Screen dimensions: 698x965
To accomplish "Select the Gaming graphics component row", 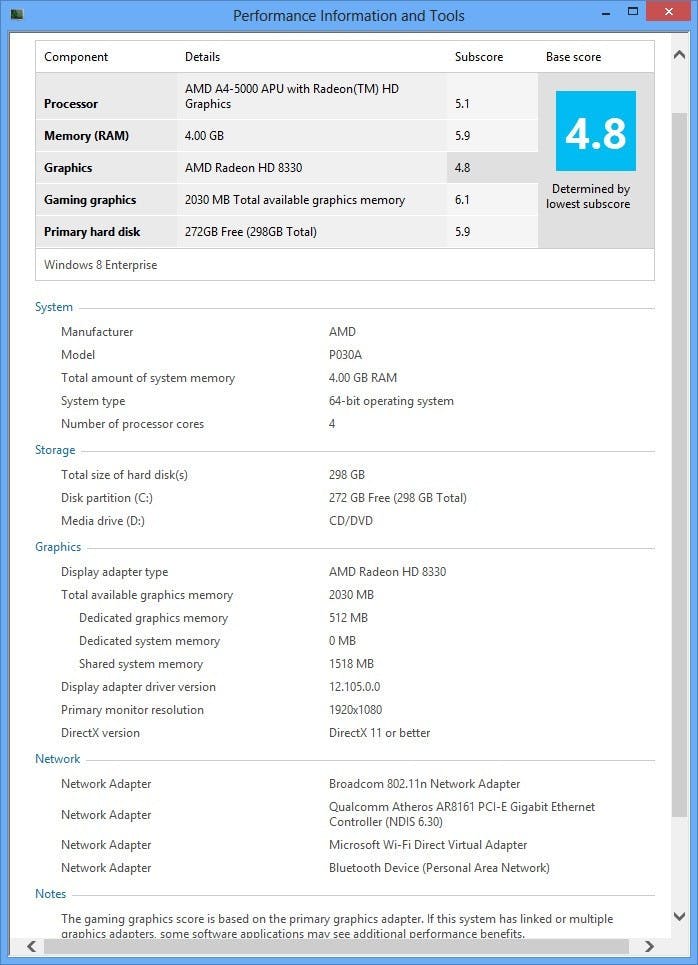I will (90, 200).
